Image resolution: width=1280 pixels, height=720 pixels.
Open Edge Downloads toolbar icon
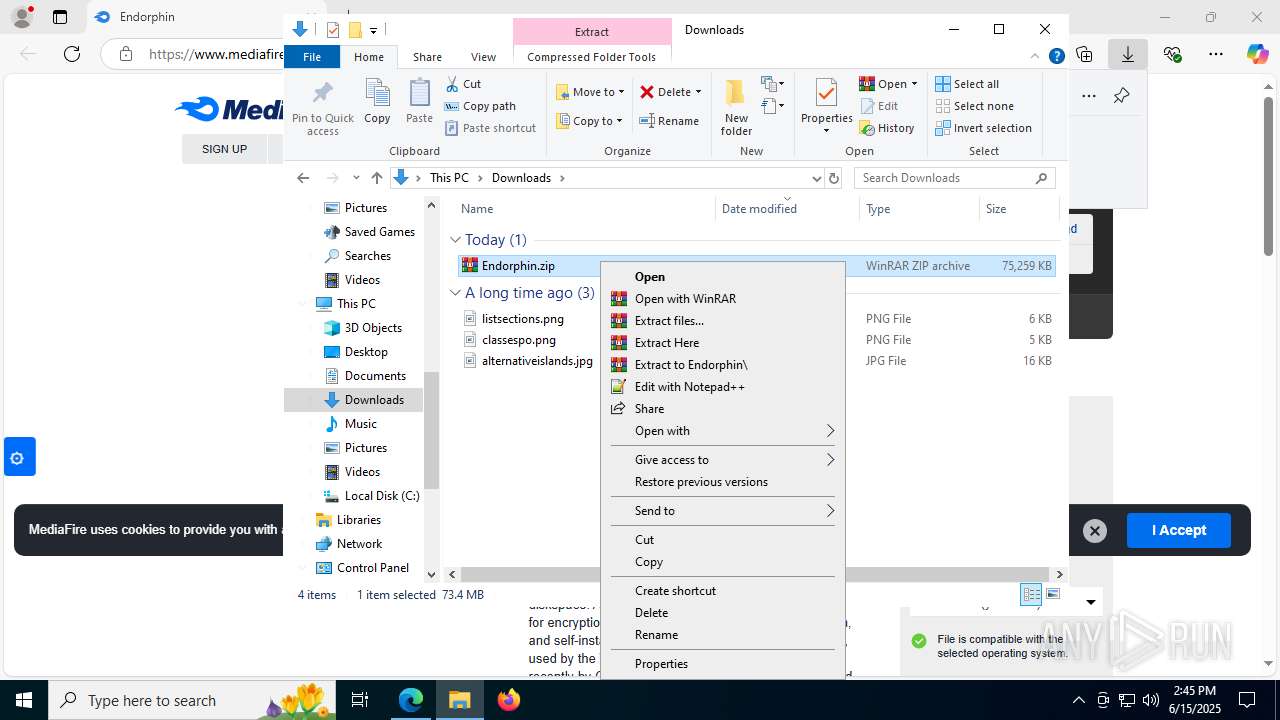(x=1128, y=54)
